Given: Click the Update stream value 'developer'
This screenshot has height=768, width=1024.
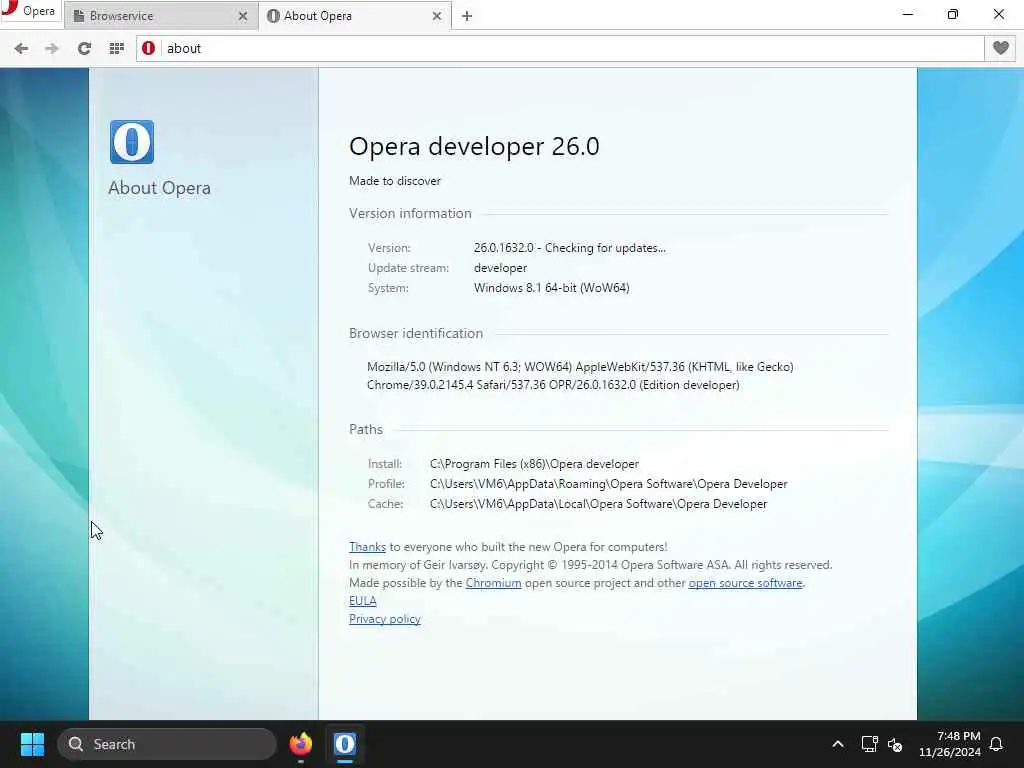Looking at the screenshot, I should (500, 268).
